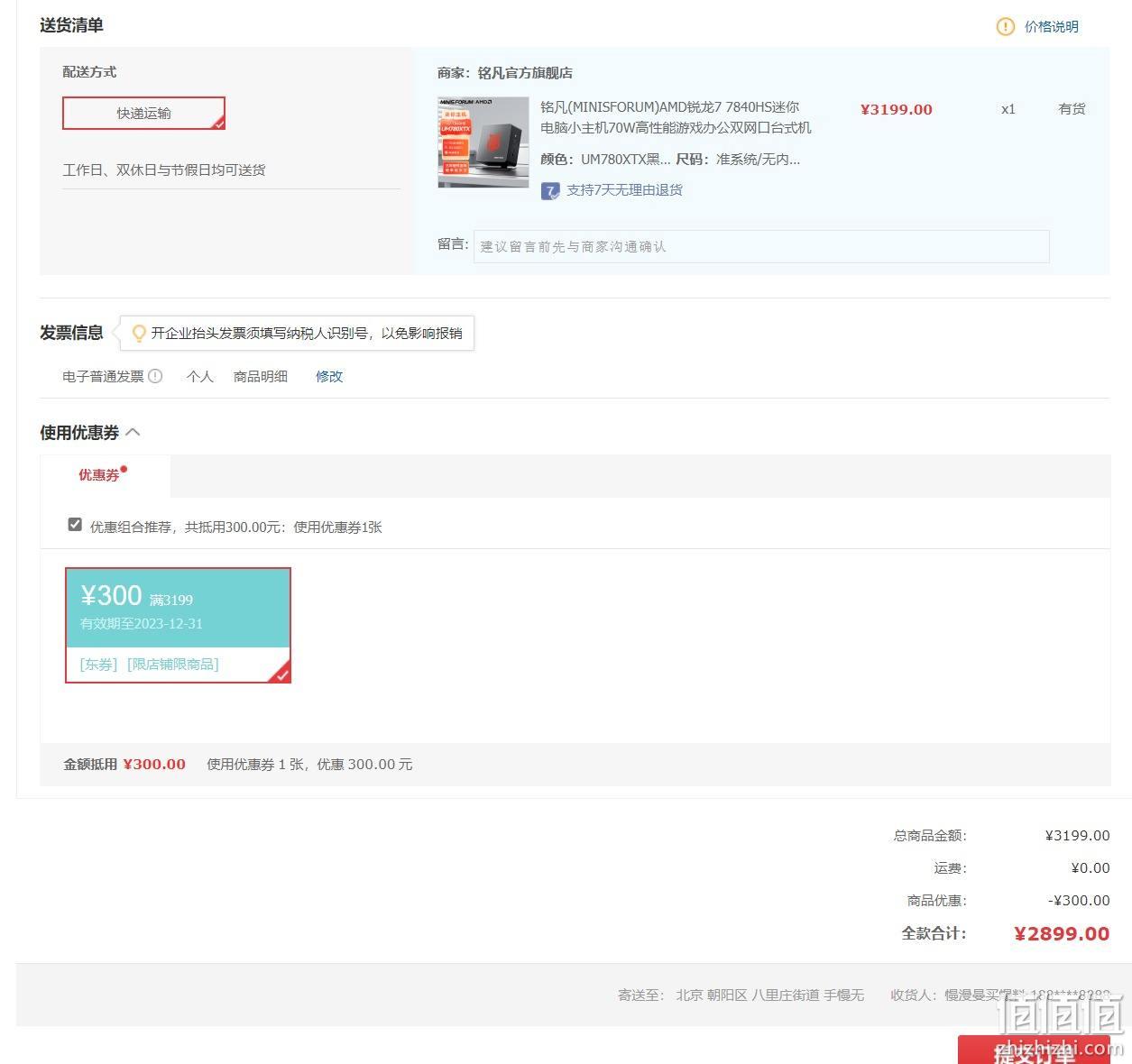Viewport: 1132px width, 1064px height.
Task: Click the price explanation warning icon
Action: [1005, 27]
